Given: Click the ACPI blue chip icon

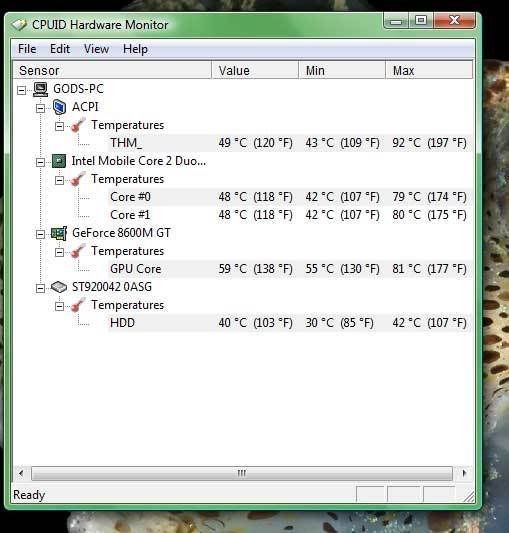Looking at the screenshot, I should (x=59, y=107).
